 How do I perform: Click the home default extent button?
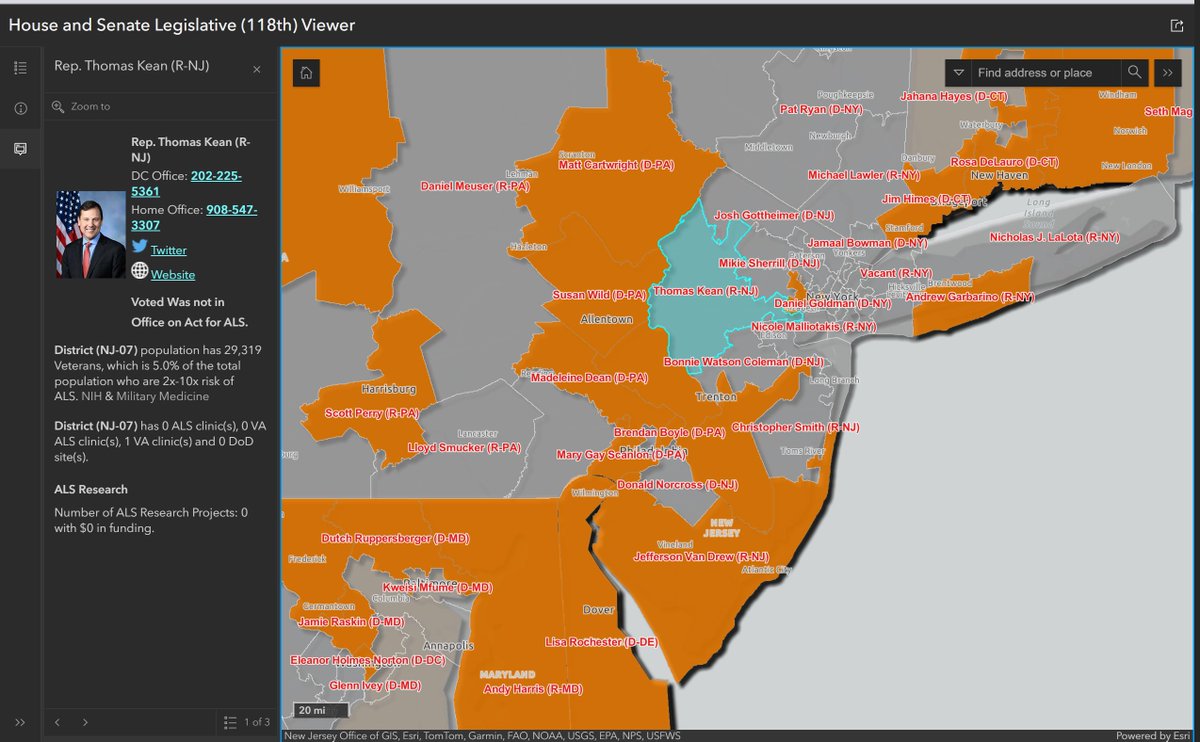[x=305, y=73]
